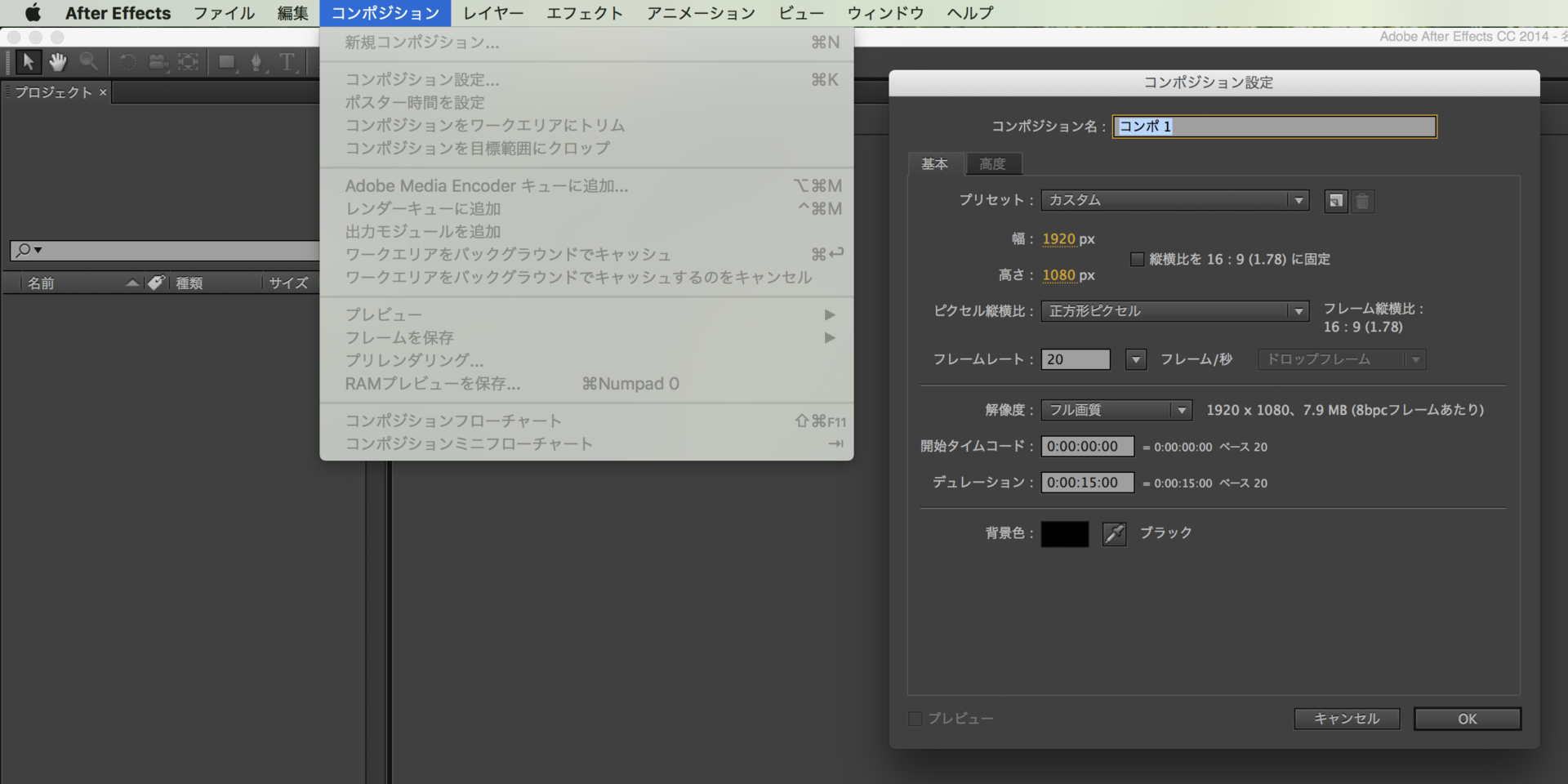This screenshot has width=1568, height=784.
Task: Open the エフェクト menu
Action: 585,13
